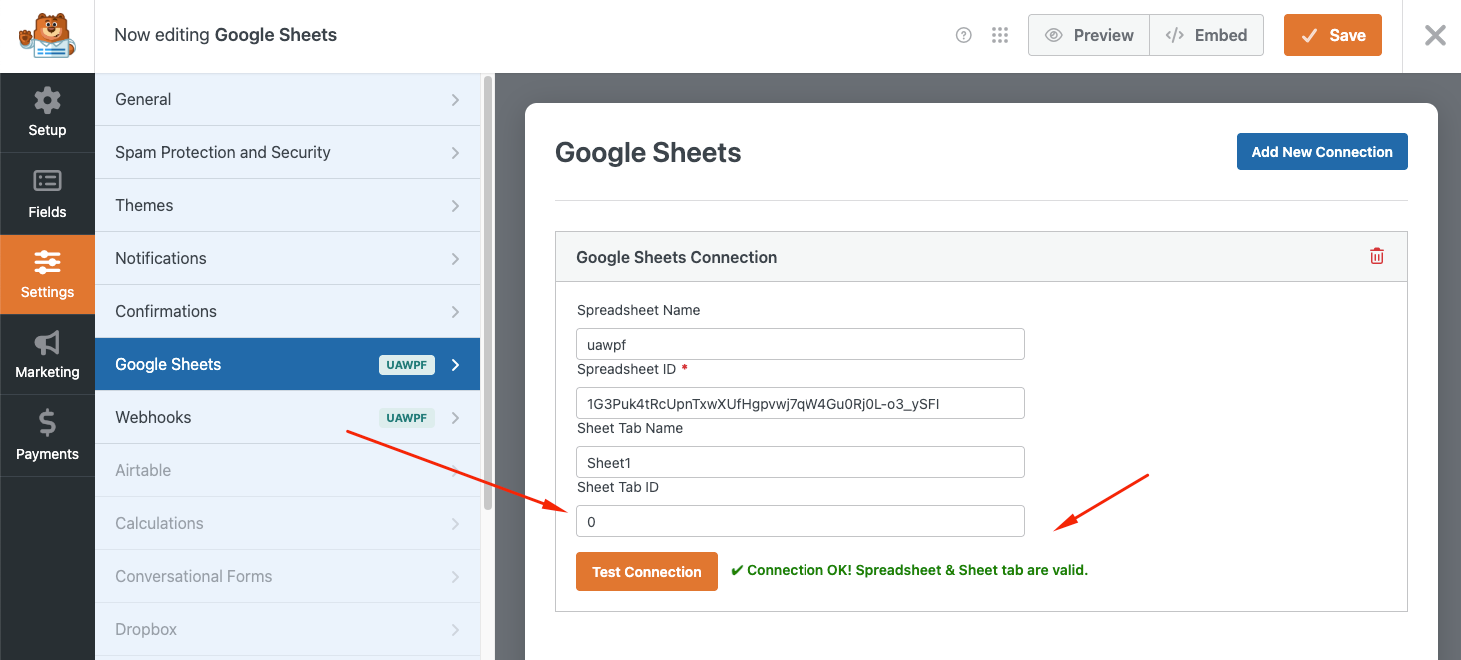Open the apps grid menu icon
The width and height of the screenshot is (1461, 660).
tap(999, 35)
